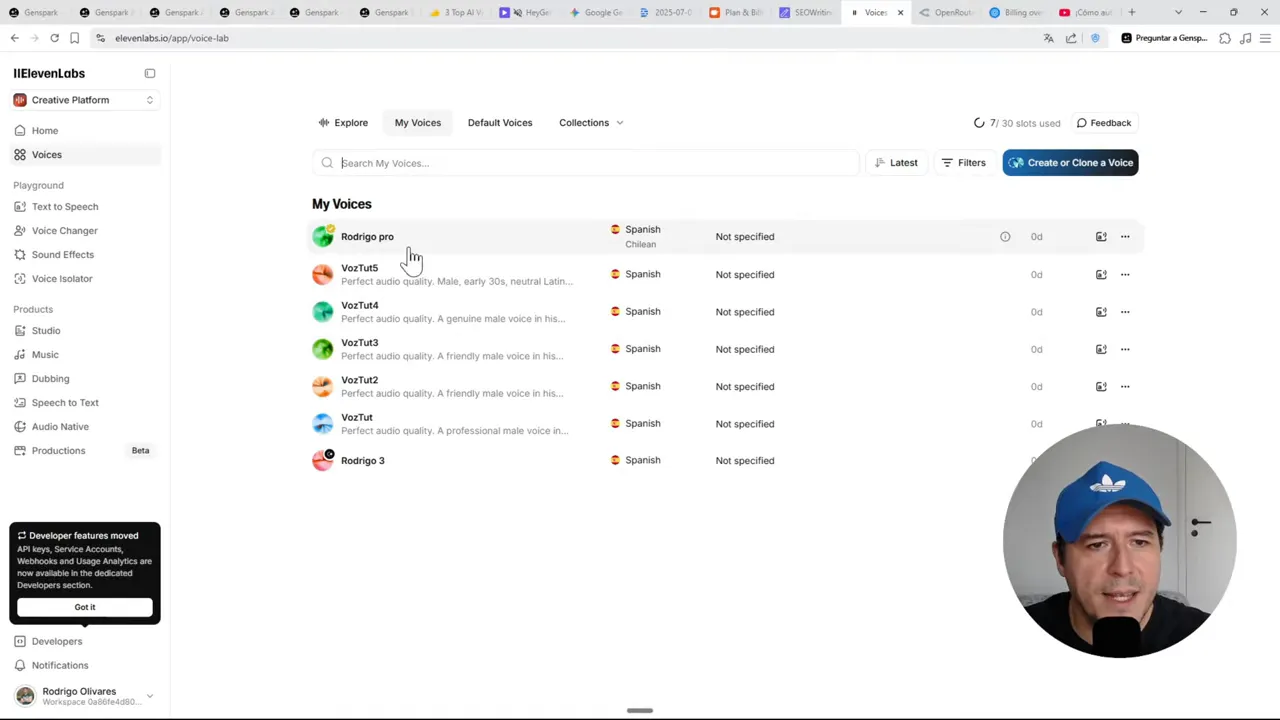Switch to Default Voices tab
This screenshot has width=1280, height=720.
[499, 122]
